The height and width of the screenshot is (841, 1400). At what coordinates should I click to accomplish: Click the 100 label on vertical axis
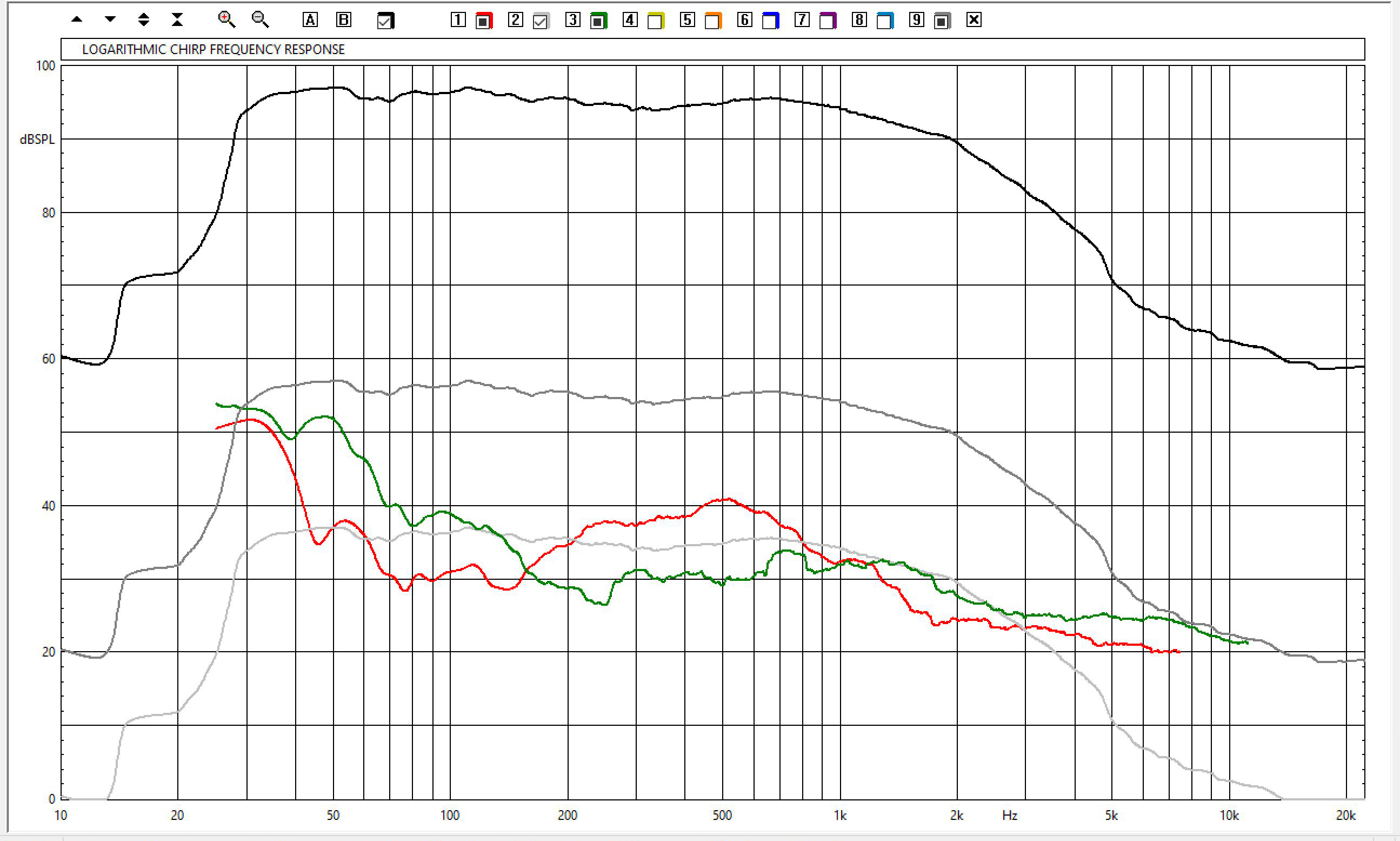46,66
